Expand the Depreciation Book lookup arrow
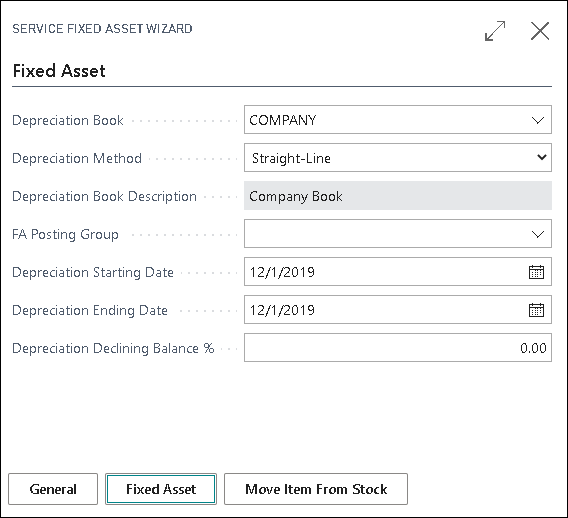Screen dimensions: 568x518 tap(538, 120)
